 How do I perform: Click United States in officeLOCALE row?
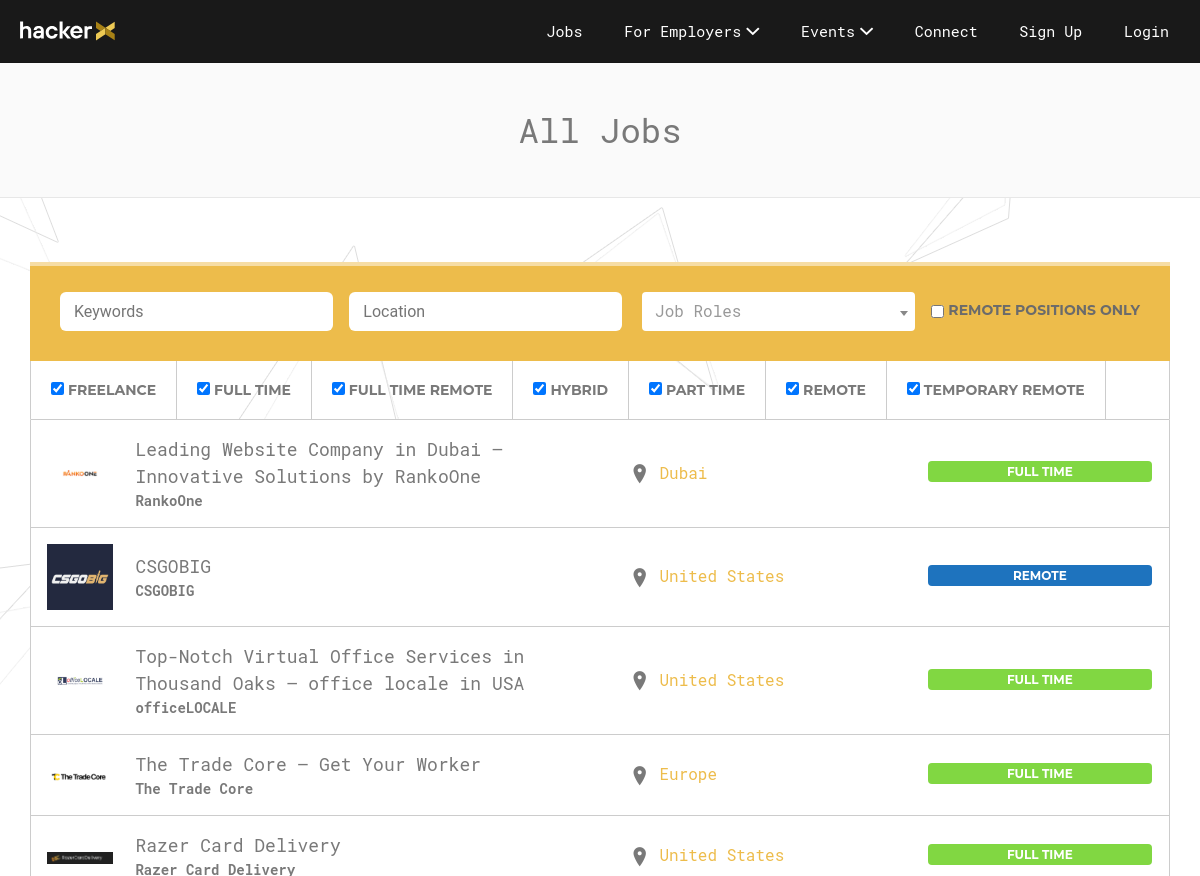pyautogui.click(x=722, y=681)
